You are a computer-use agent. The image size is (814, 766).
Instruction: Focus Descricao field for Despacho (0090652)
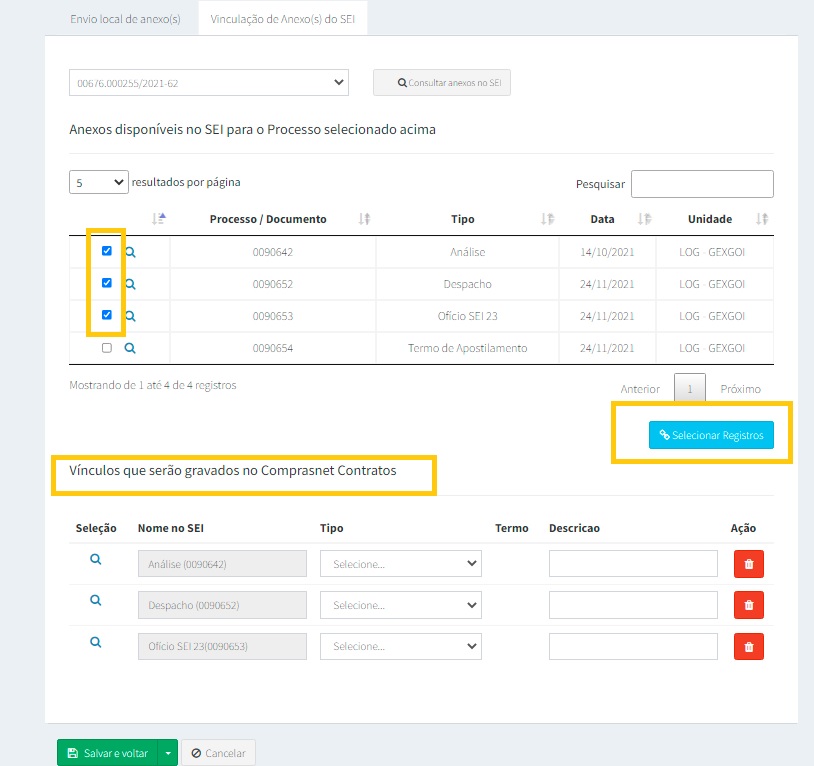(x=633, y=605)
